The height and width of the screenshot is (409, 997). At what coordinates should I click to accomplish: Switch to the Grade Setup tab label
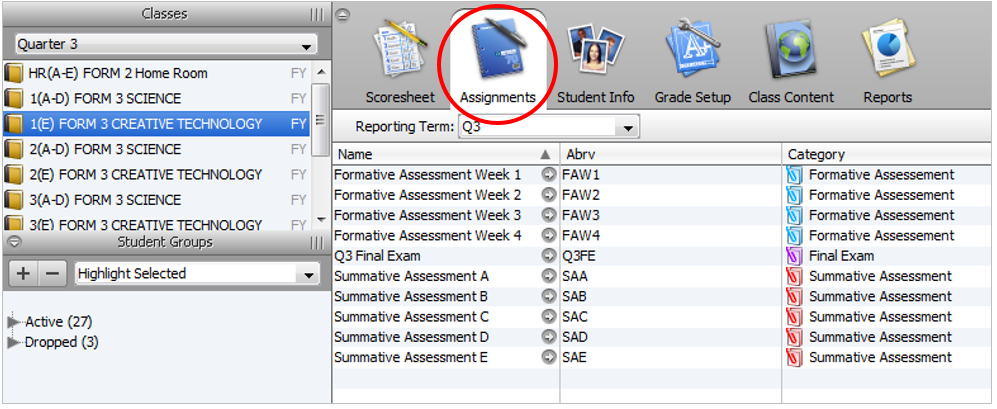click(693, 97)
